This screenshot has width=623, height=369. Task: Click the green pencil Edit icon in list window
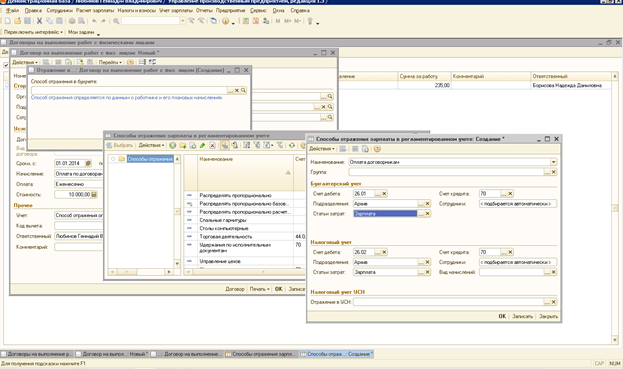coord(202,145)
